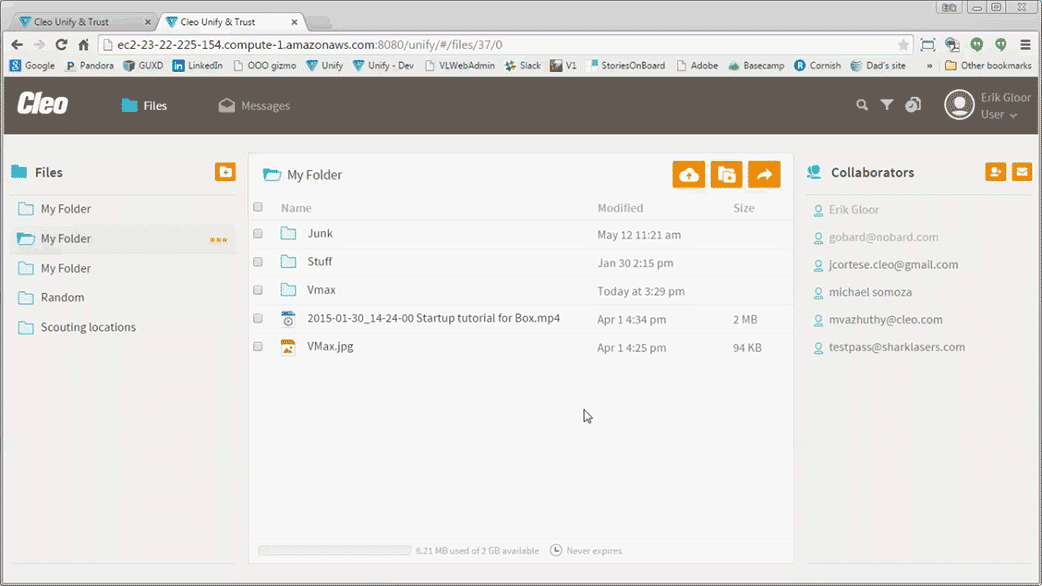Open the Vmax folder name link
Image resolution: width=1042 pixels, height=586 pixels.
[321, 290]
